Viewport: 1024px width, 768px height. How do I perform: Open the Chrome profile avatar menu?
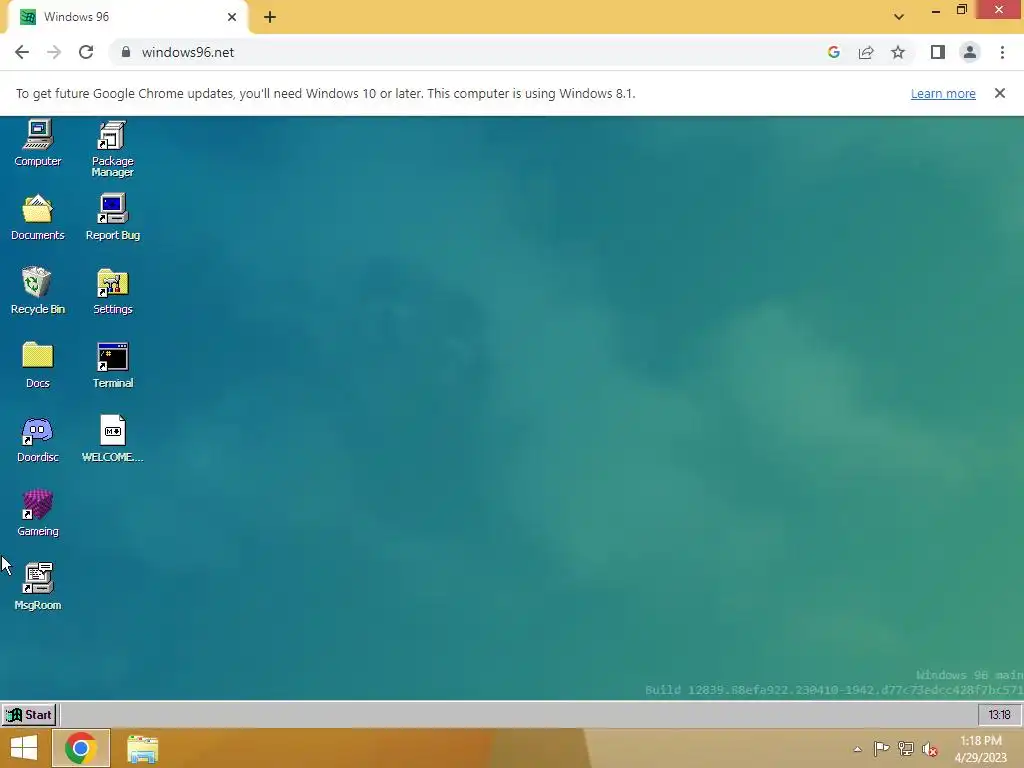[970, 52]
